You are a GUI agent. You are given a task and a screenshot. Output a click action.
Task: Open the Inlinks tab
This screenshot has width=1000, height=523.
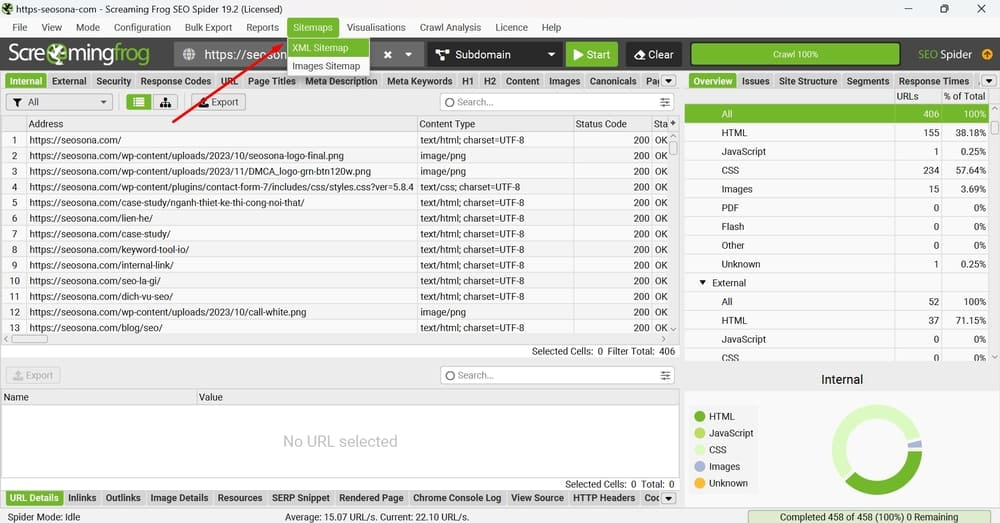click(x=82, y=498)
